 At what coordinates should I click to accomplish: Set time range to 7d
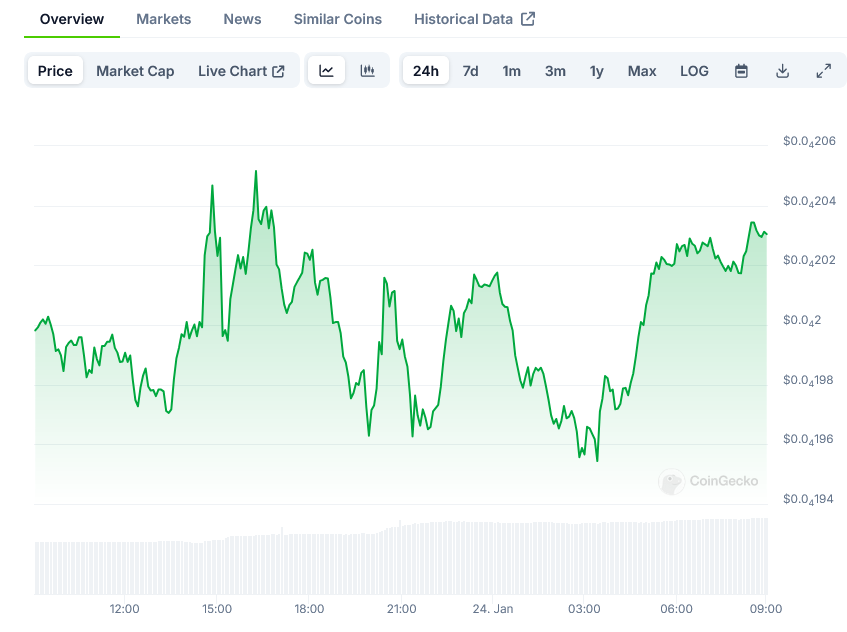pyautogui.click(x=470, y=71)
